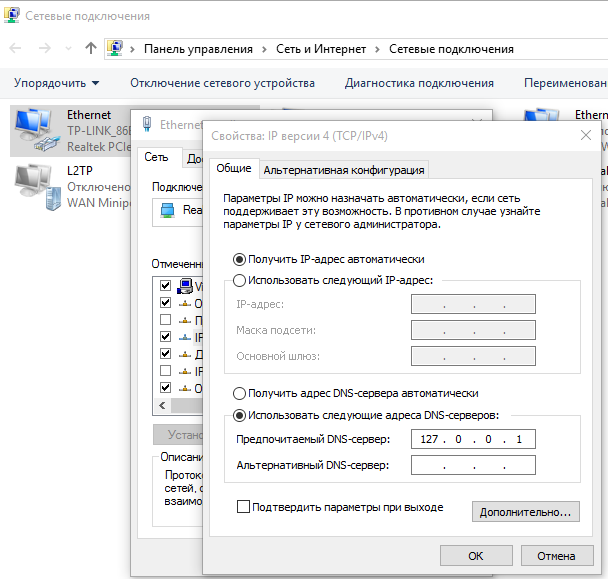
Task: Open the Дополнительно advanced settings
Action: pos(525,512)
